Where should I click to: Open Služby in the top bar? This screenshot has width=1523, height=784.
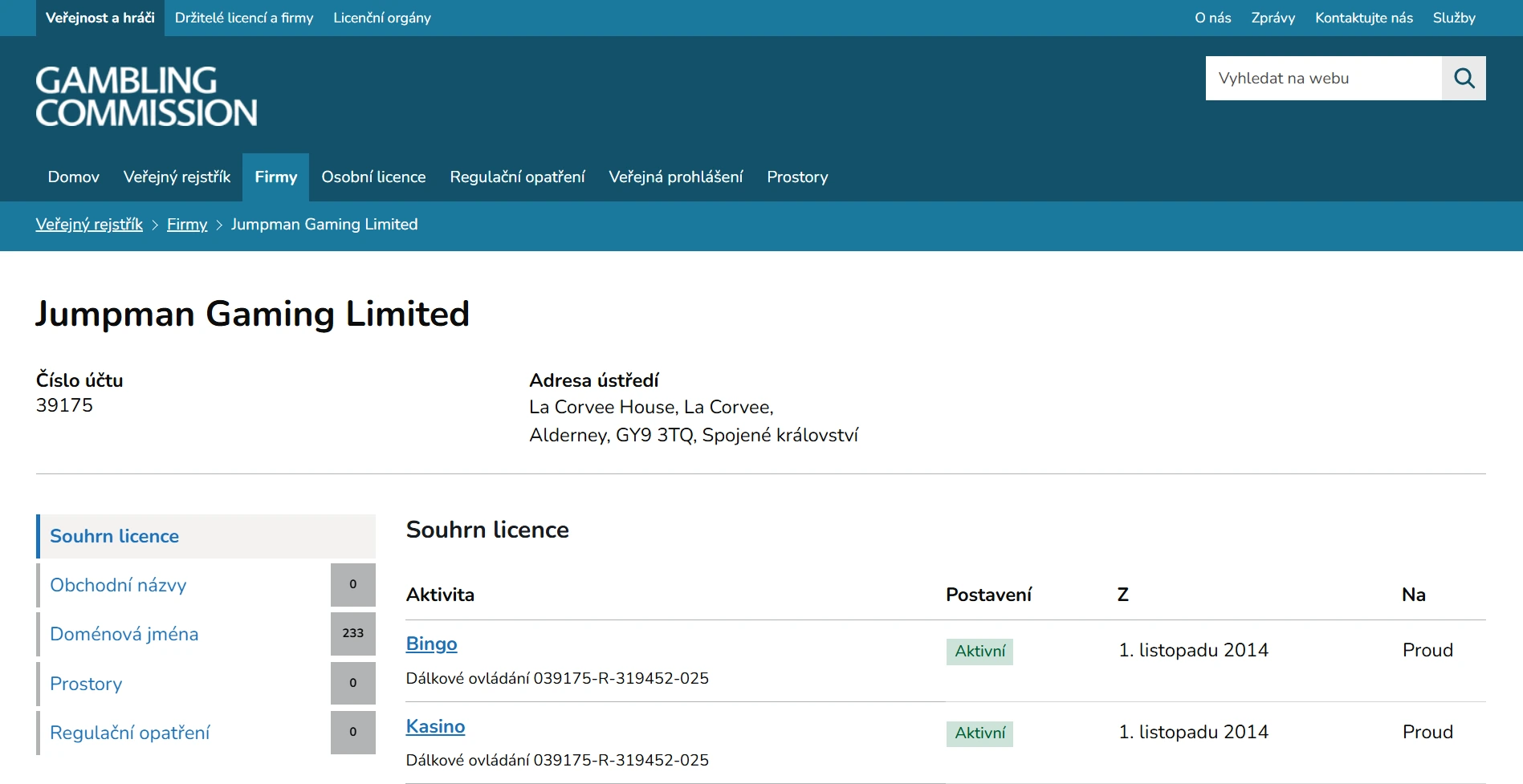1454,18
